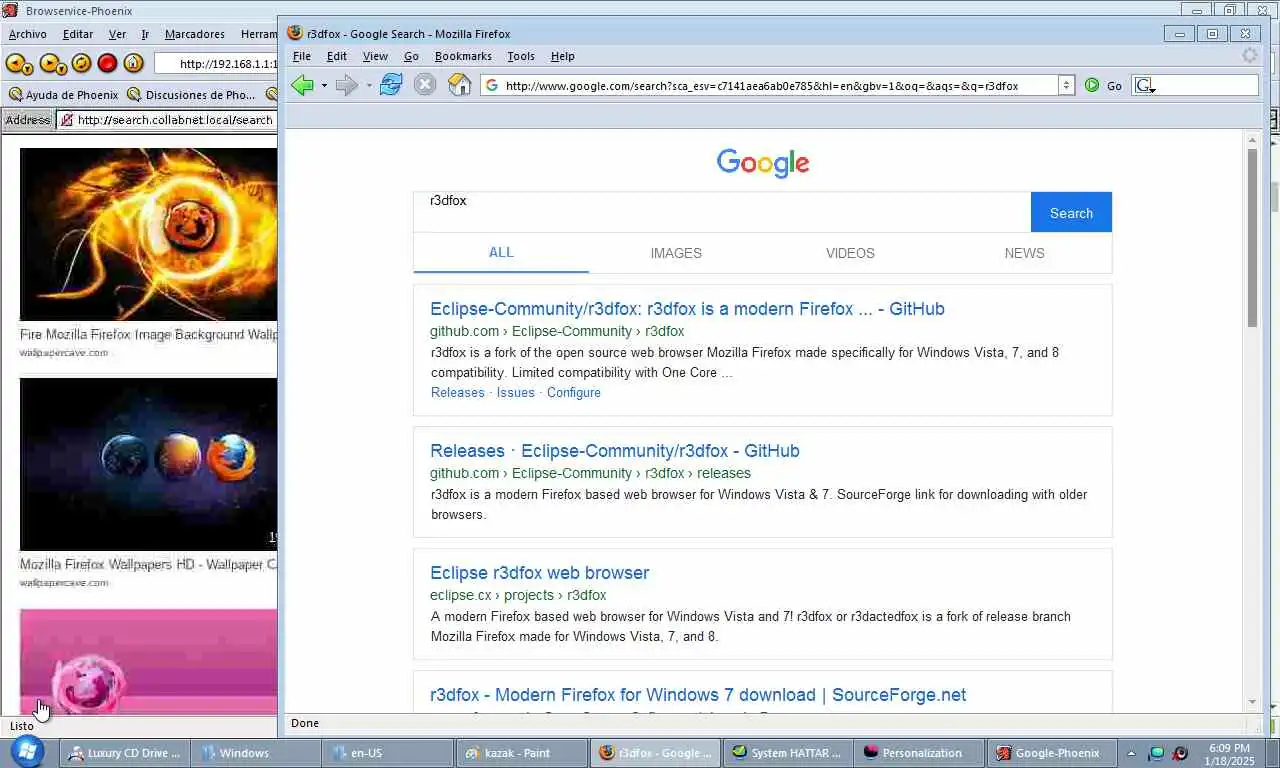
Task: Open the Releases sub-link under first result
Action: [x=458, y=393]
